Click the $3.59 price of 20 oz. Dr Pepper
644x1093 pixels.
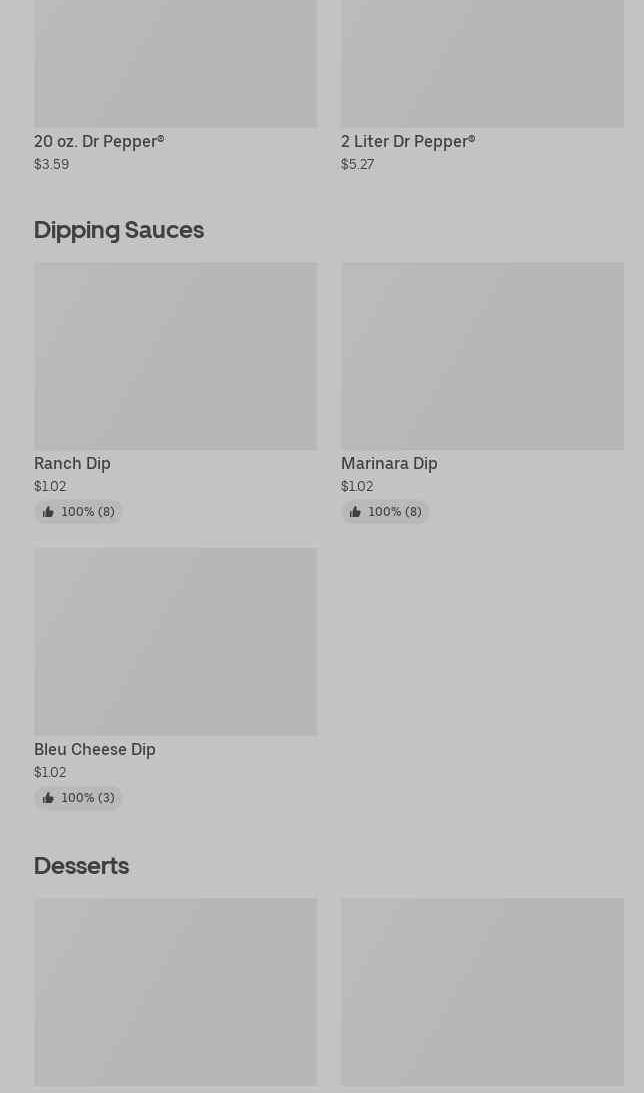(51, 165)
